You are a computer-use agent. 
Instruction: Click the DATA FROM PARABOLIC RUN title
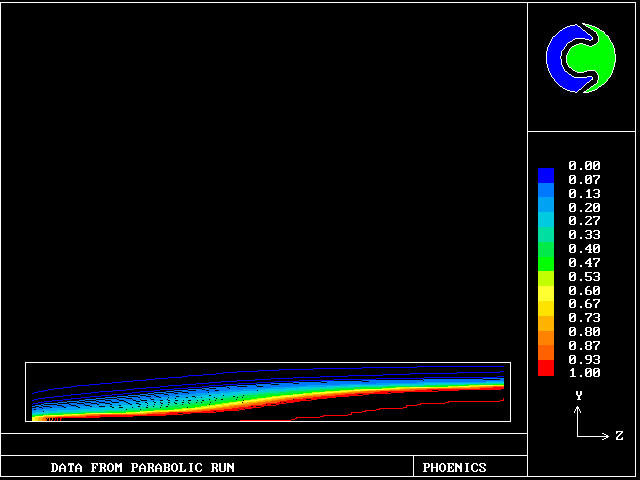pyautogui.click(x=143, y=467)
